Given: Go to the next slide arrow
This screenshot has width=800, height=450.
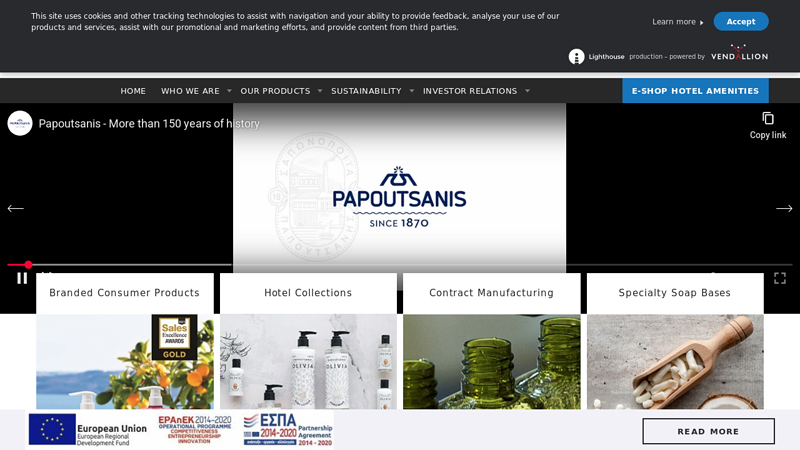Looking at the screenshot, I should point(784,208).
